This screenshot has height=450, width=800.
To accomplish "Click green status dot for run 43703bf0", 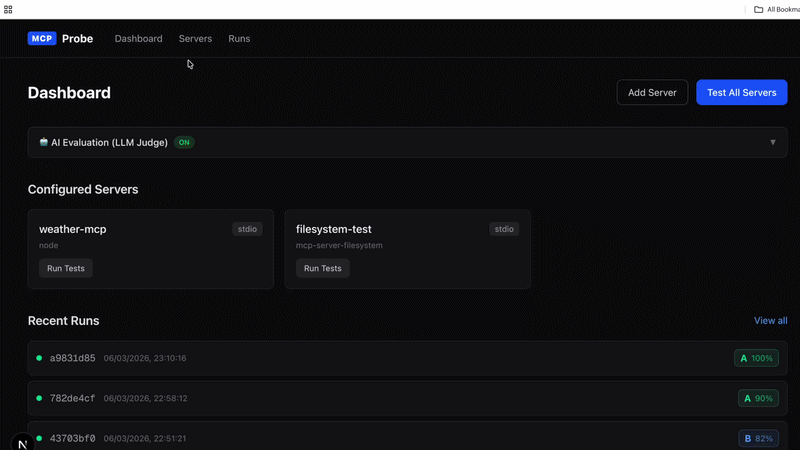I will click(39, 438).
